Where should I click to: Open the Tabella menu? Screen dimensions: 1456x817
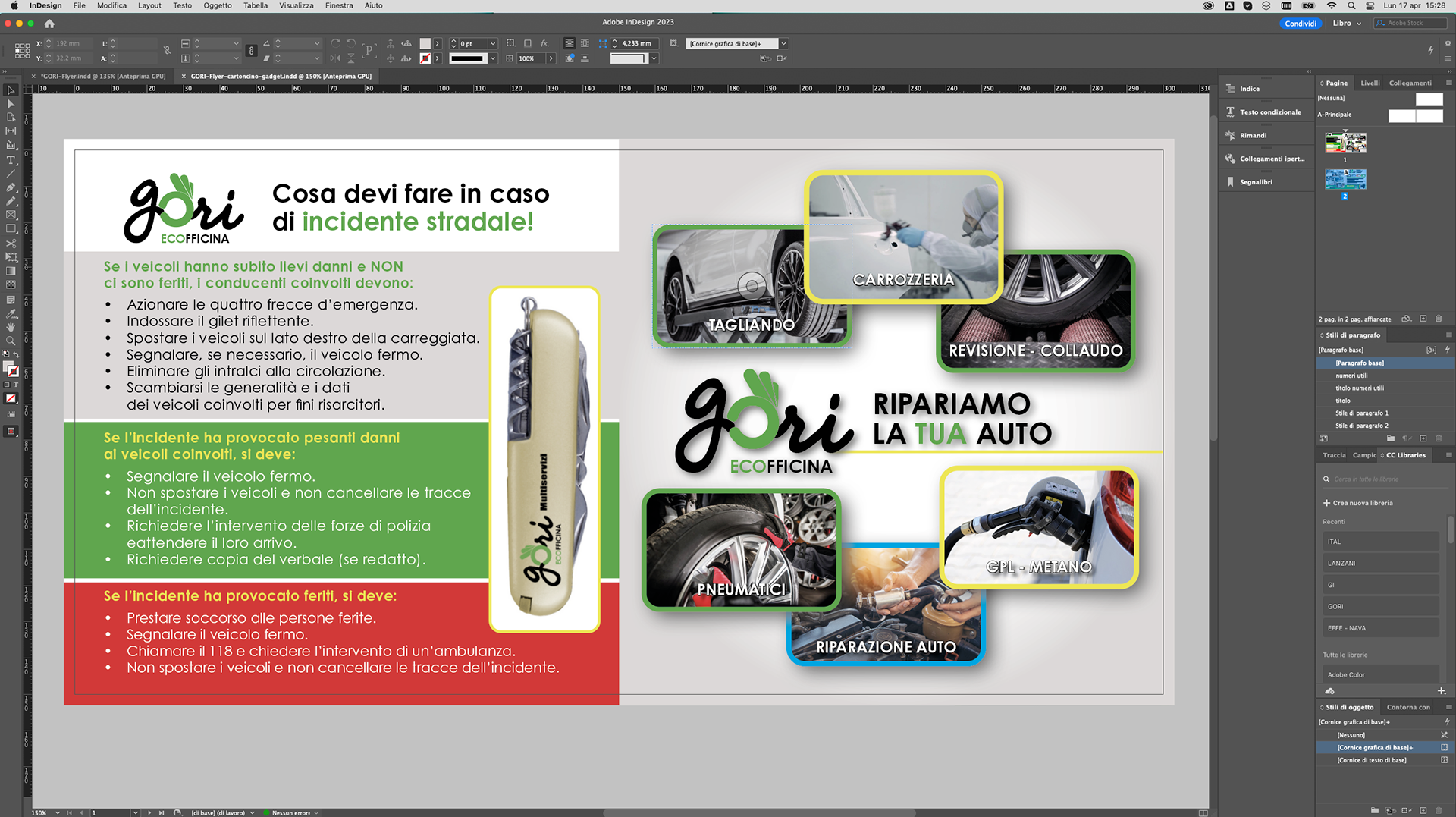(x=256, y=5)
